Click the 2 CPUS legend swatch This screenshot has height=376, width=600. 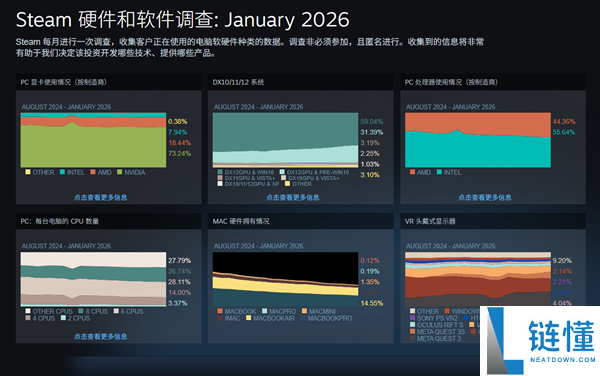(63, 318)
